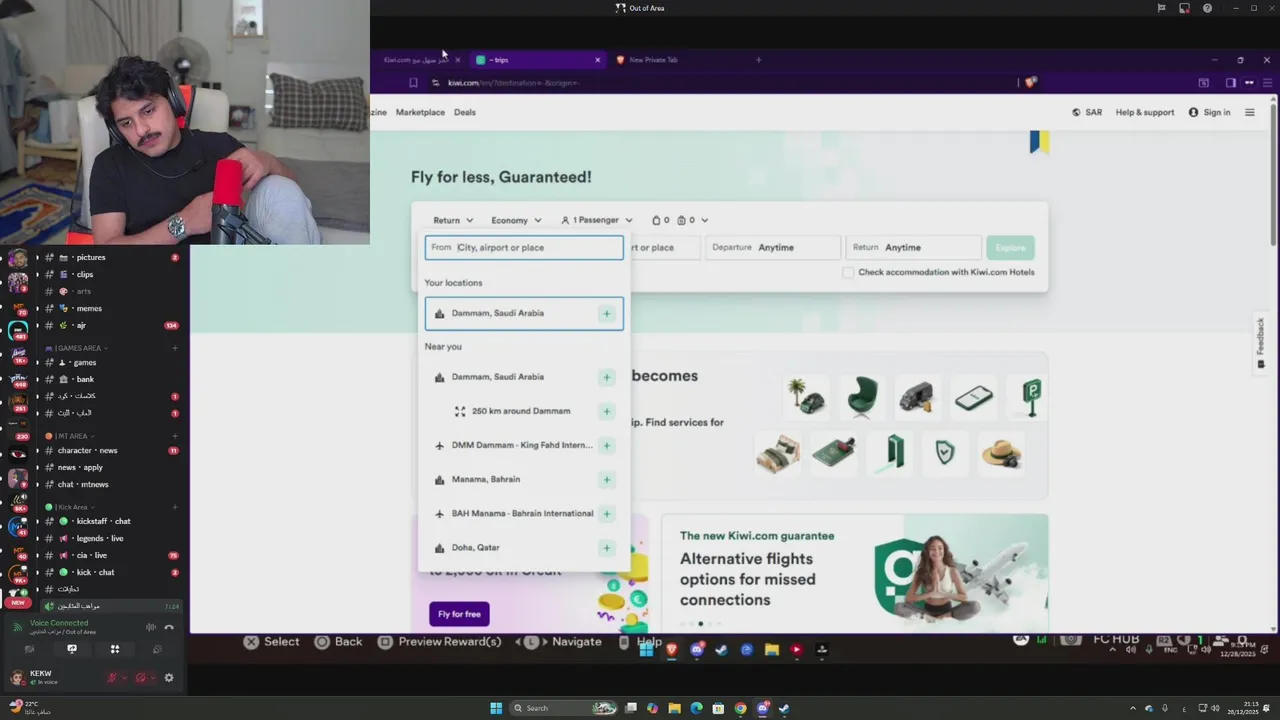Click the Return Anytime date field
Image resolution: width=1280 pixels, height=720 pixels.
click(913, 247)
